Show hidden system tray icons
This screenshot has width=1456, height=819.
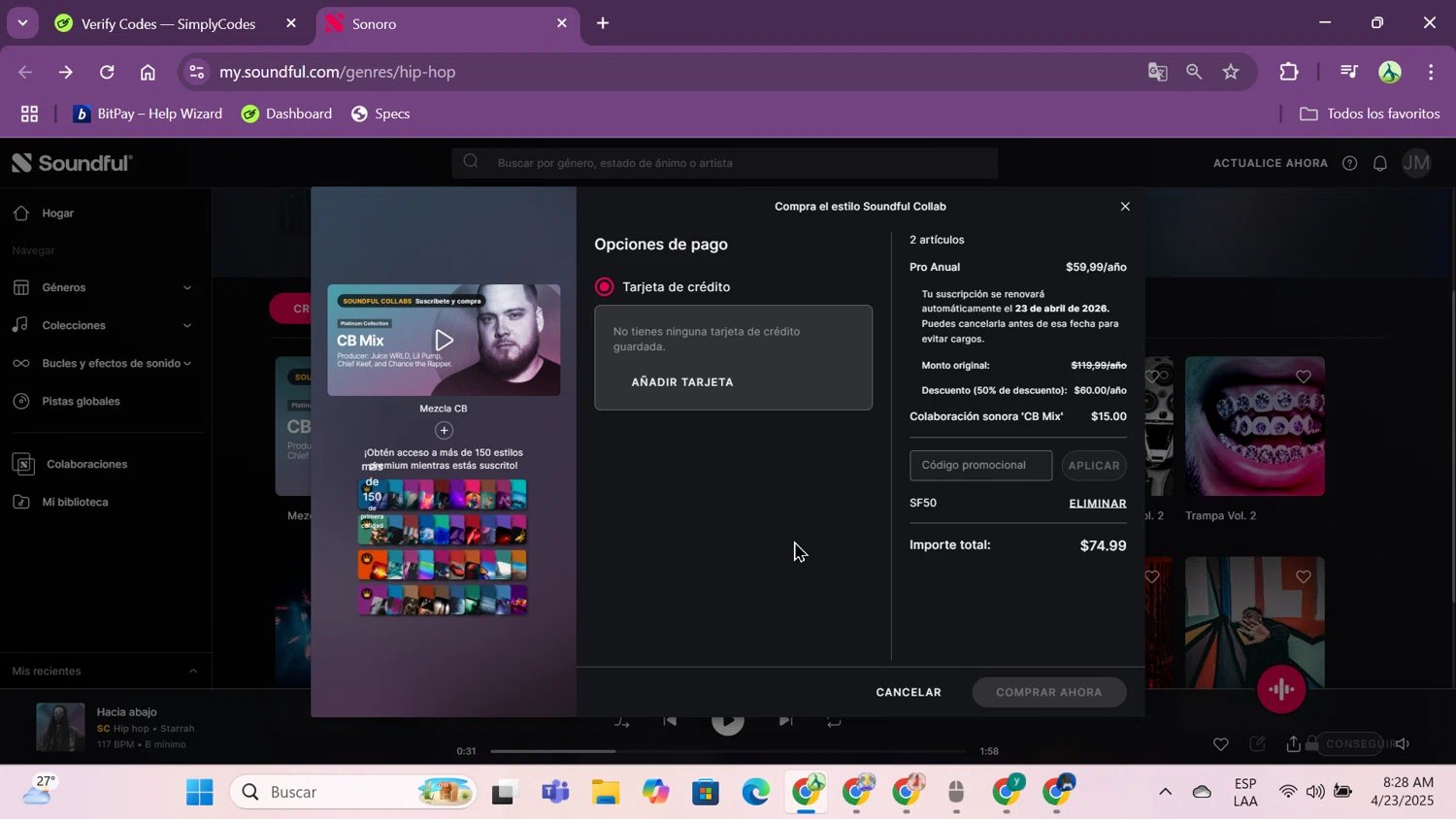pyautogui.click(x=1165, y=792)
